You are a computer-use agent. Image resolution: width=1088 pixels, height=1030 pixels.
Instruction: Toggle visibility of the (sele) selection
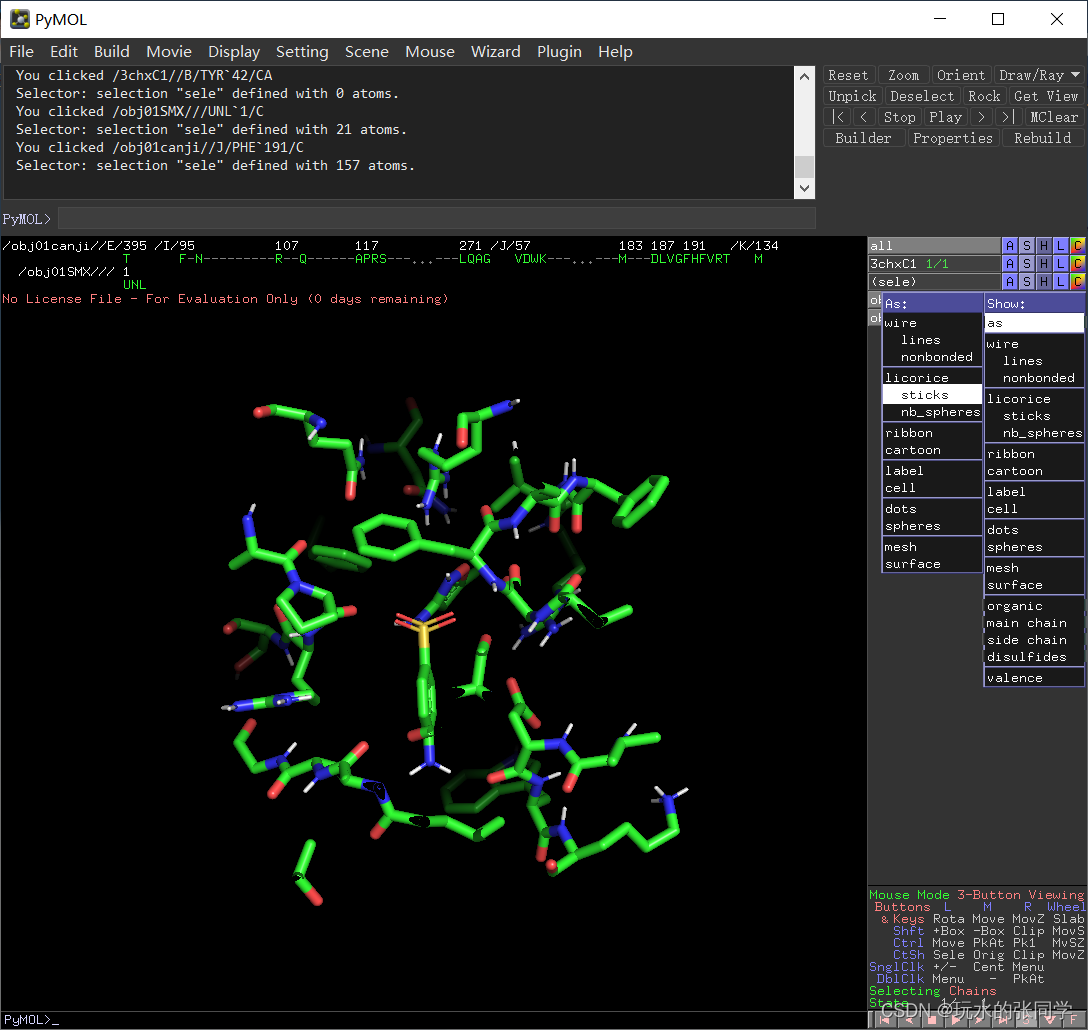(x=934, y=282)
